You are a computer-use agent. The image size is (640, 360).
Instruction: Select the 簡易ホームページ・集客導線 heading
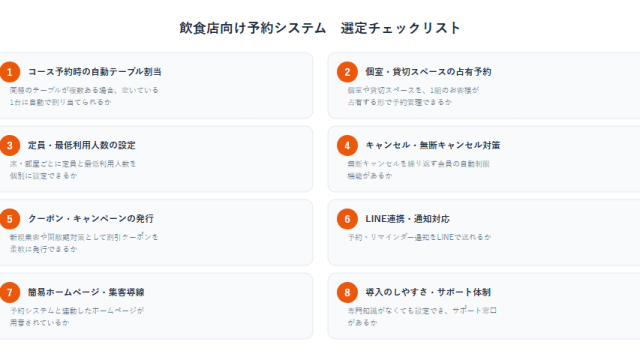pyautogui.click(x=86, y=292)
